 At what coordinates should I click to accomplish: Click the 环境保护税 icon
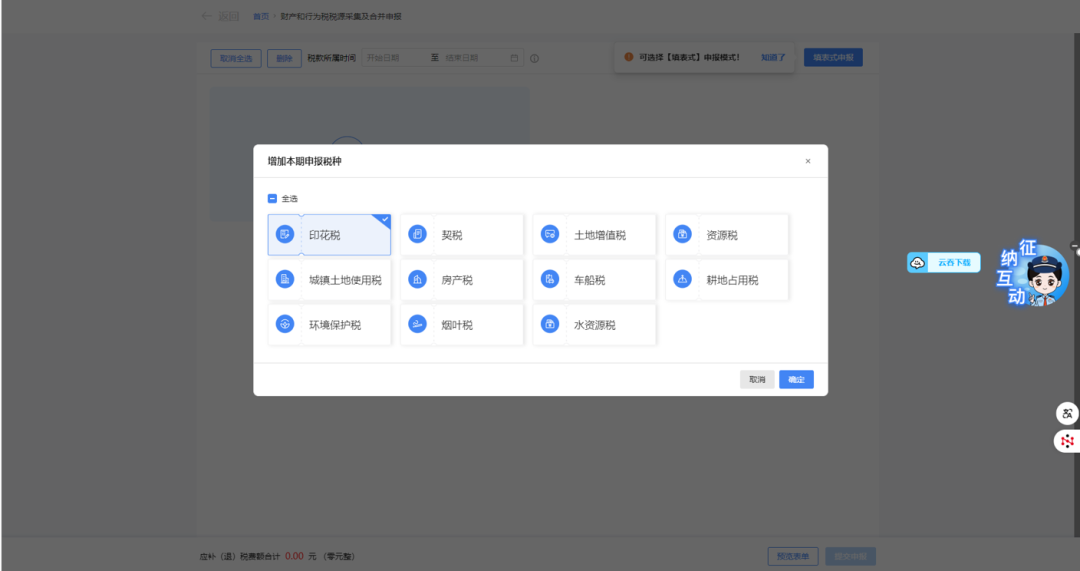[x=285, y=324]
